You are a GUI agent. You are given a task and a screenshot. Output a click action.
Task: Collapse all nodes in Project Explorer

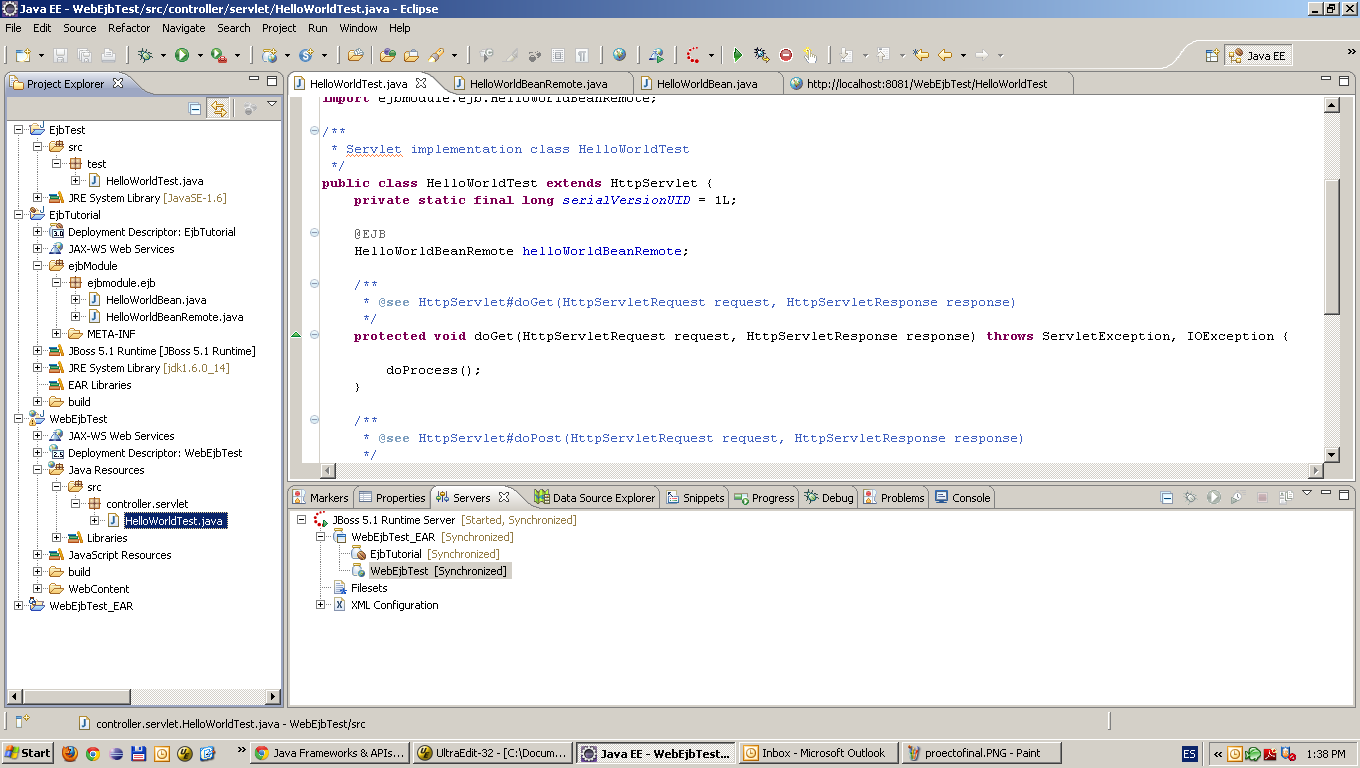[196, 108]
